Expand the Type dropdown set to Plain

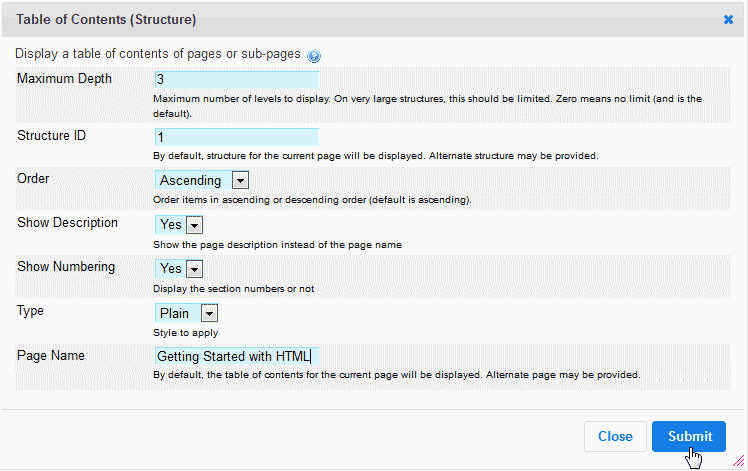tap(209, 313)
